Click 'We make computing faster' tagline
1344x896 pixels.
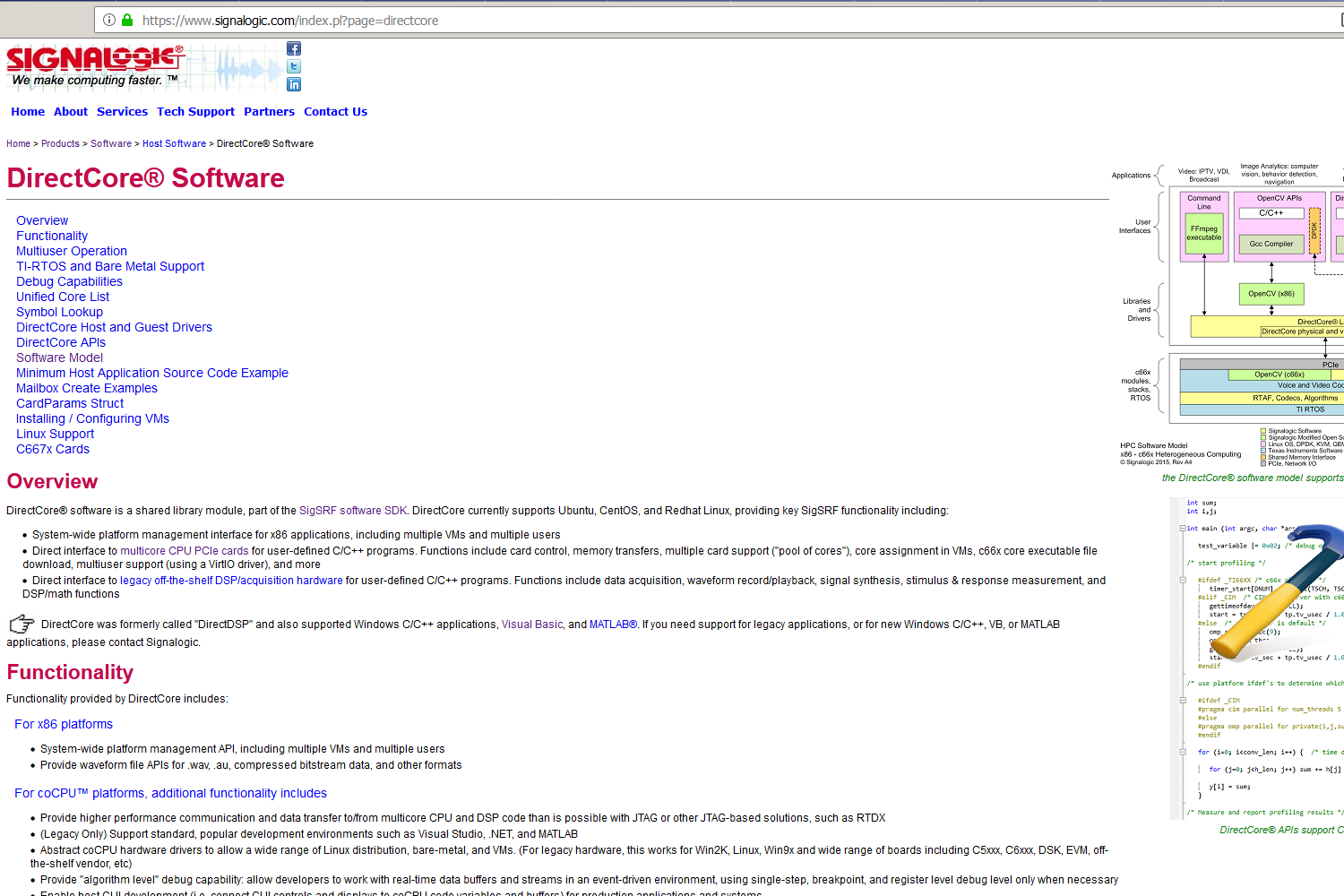pyautogui.click(x=87, y=80)
